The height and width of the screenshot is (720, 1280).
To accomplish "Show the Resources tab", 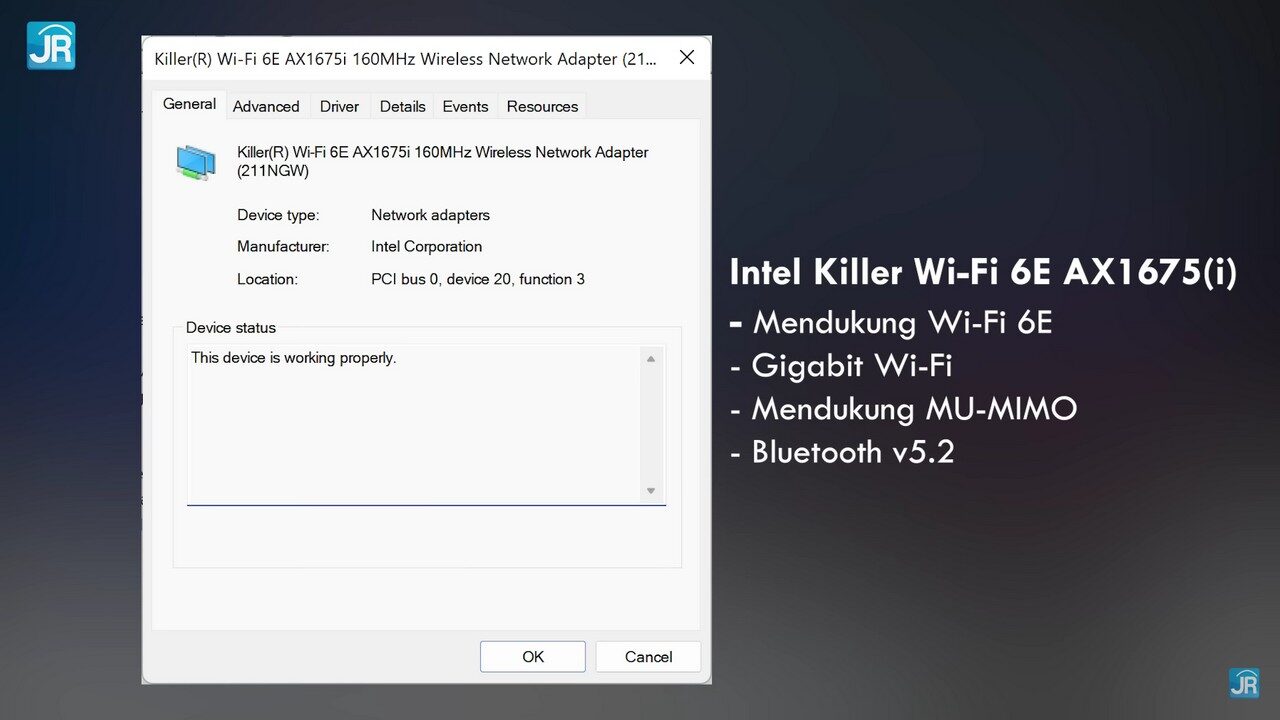I will [x=542, y=106].
